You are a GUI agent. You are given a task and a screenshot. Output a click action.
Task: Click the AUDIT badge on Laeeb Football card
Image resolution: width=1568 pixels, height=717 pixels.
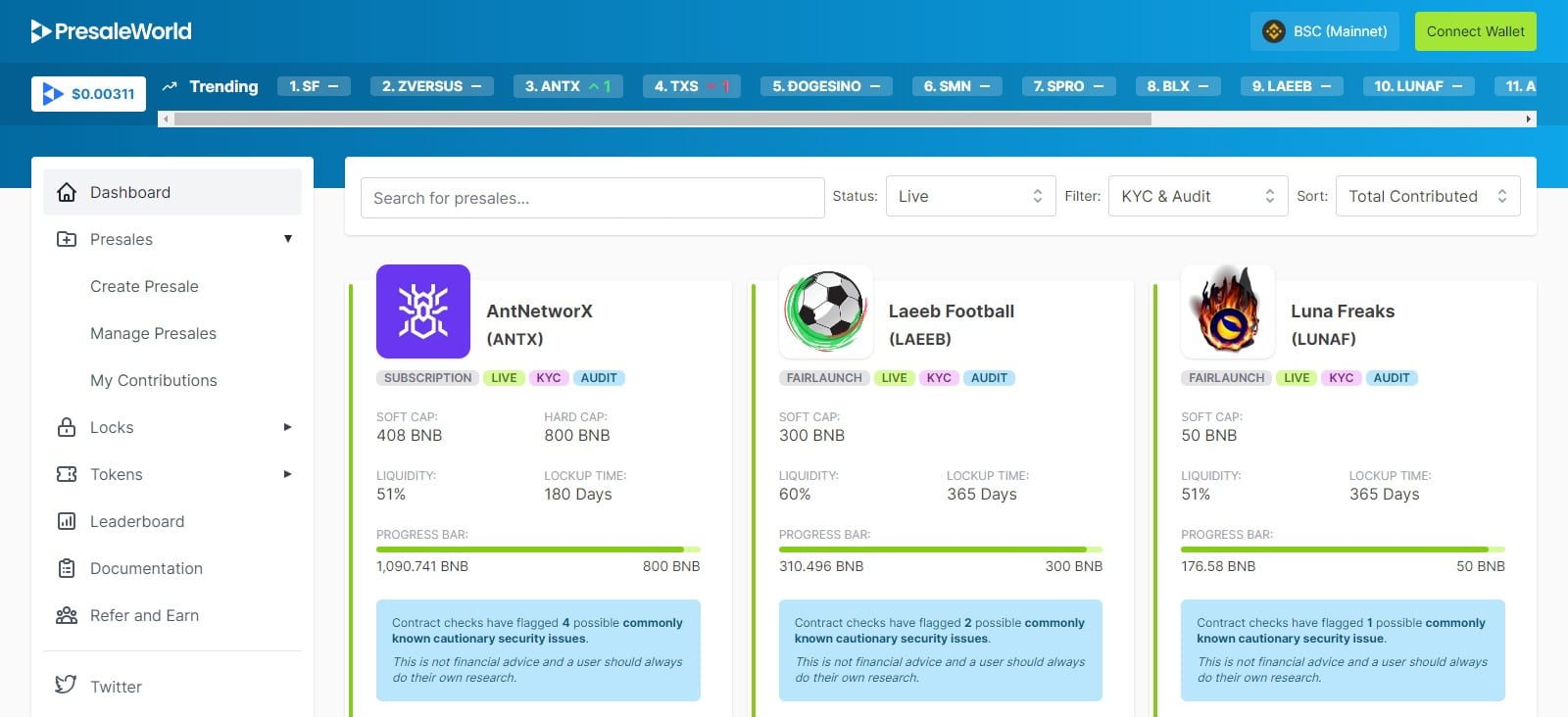pos(989,378)
